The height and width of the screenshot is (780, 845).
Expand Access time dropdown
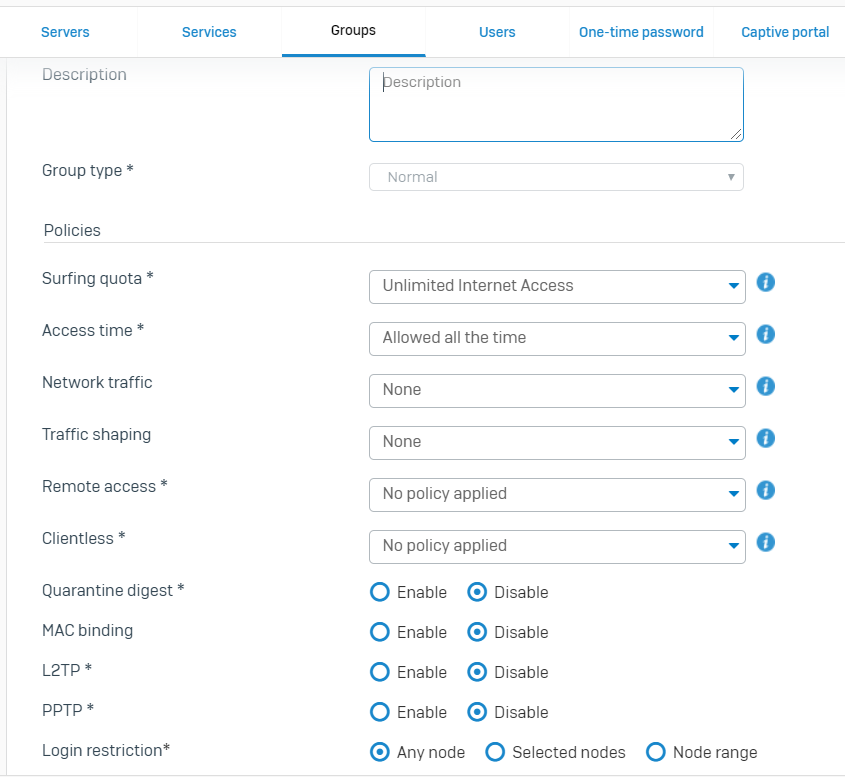pos(557,338)
